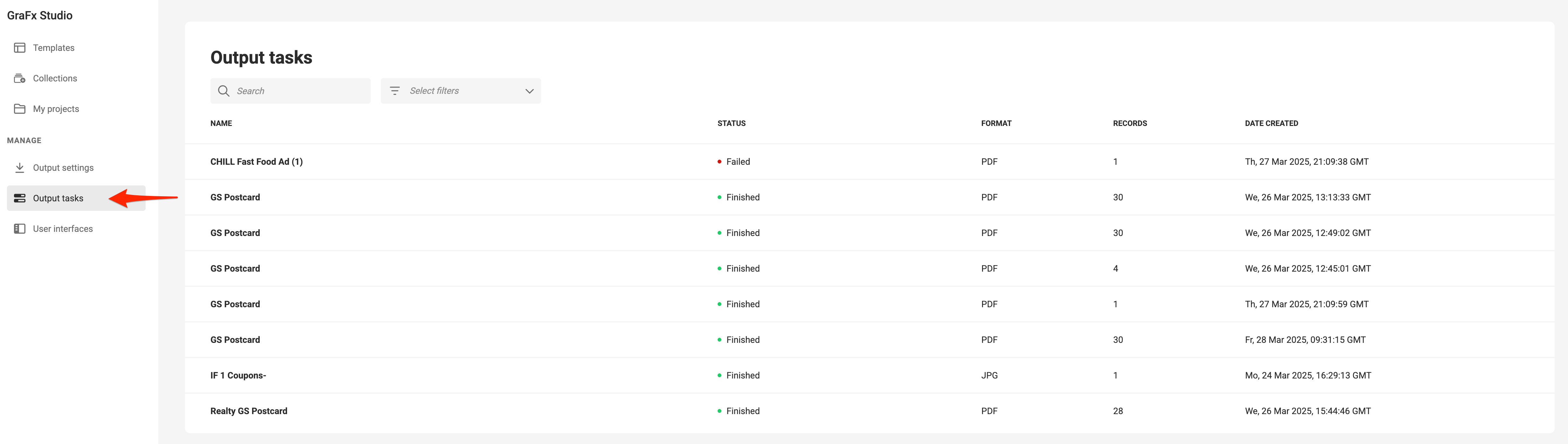Click the Templates layout icon in sidebar

pos(19,47)
